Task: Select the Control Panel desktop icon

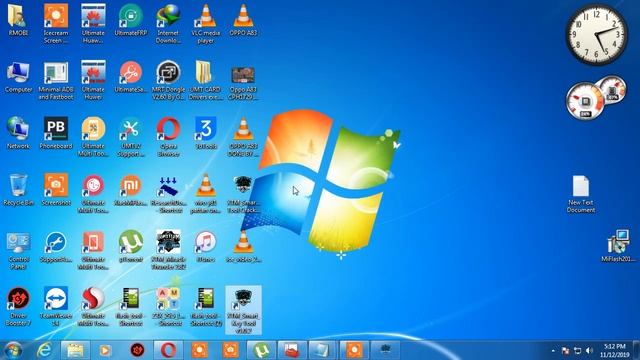Action: [x=18, y=250]
